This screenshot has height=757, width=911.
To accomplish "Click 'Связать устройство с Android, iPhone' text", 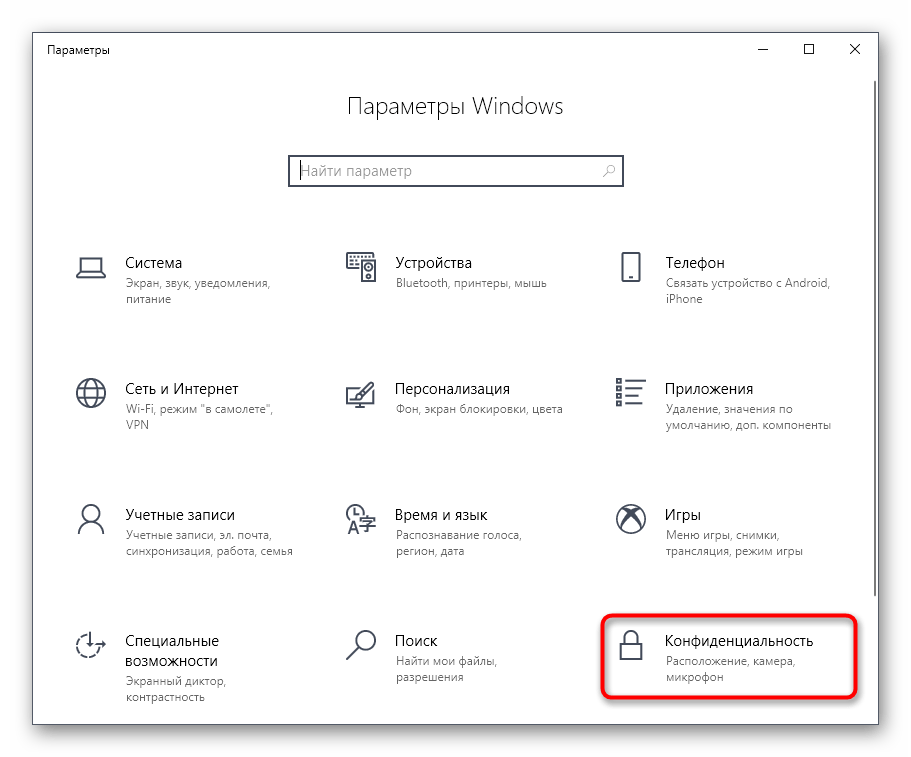I will [748, 290].
